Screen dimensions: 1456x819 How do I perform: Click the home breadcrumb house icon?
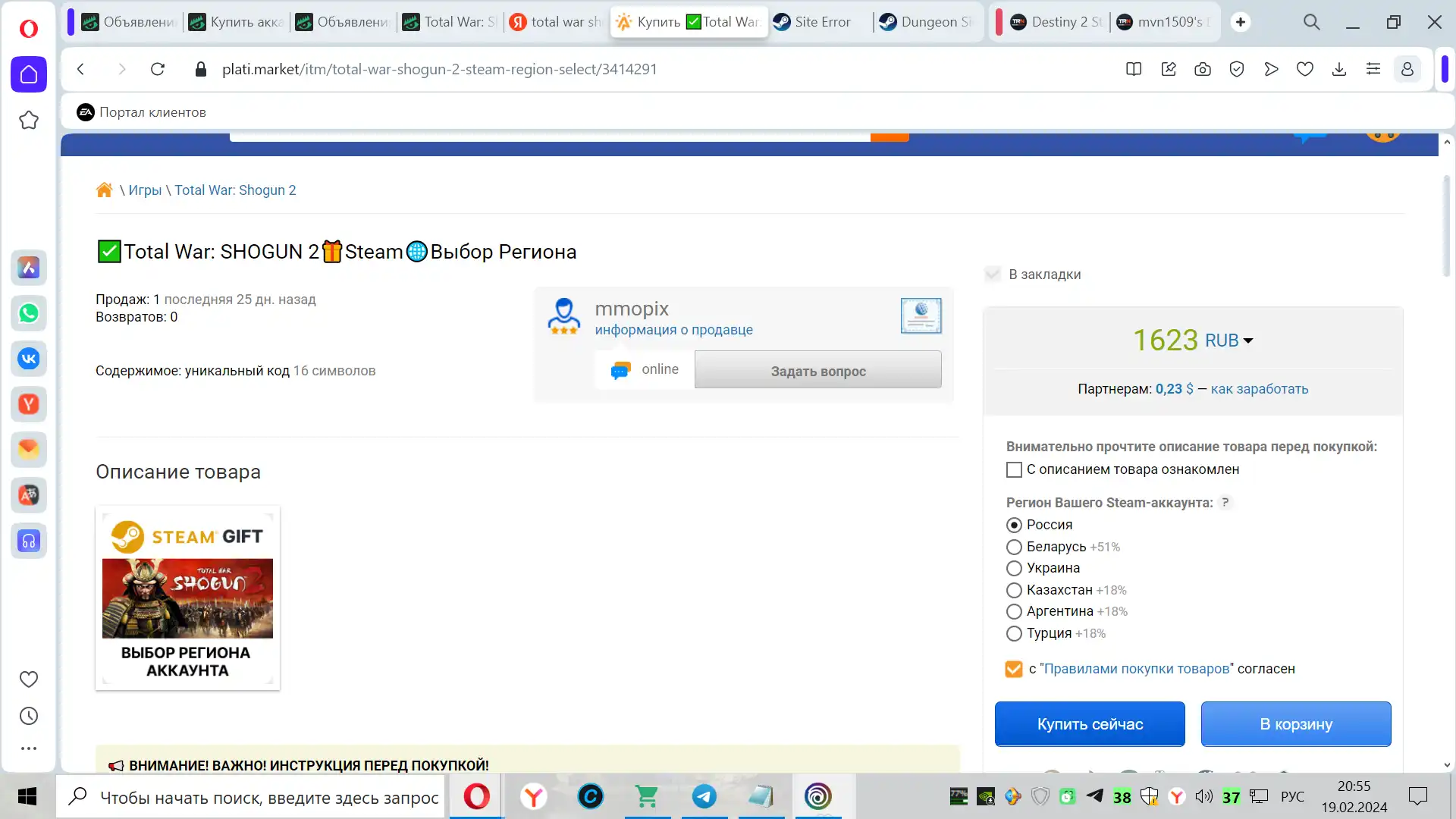tap(105, 190)
